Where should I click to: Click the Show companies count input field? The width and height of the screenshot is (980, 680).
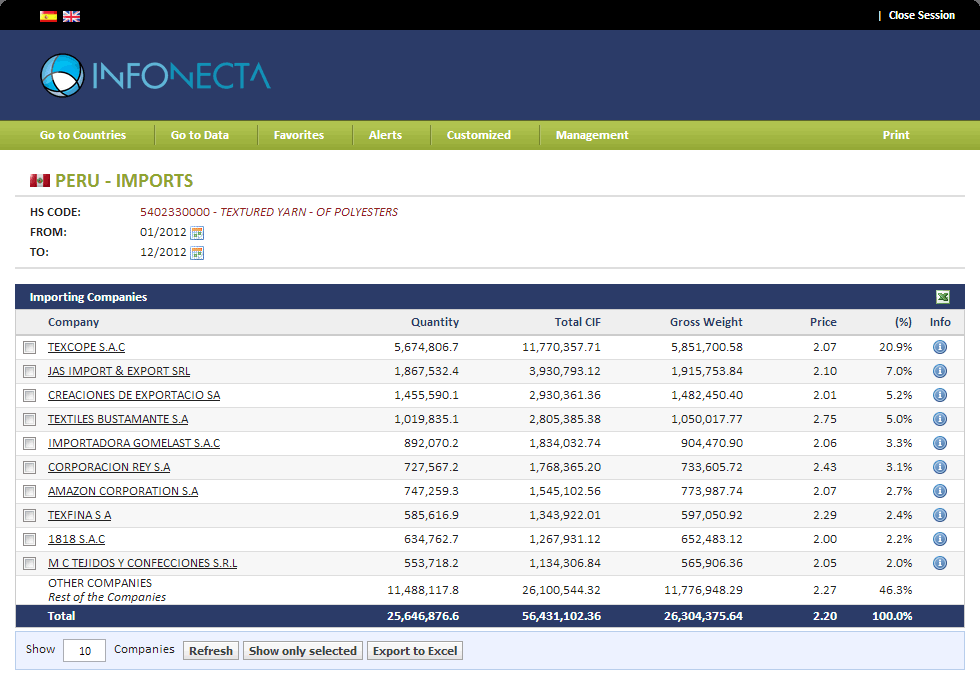pyautogui.click(x=84, y=651)
